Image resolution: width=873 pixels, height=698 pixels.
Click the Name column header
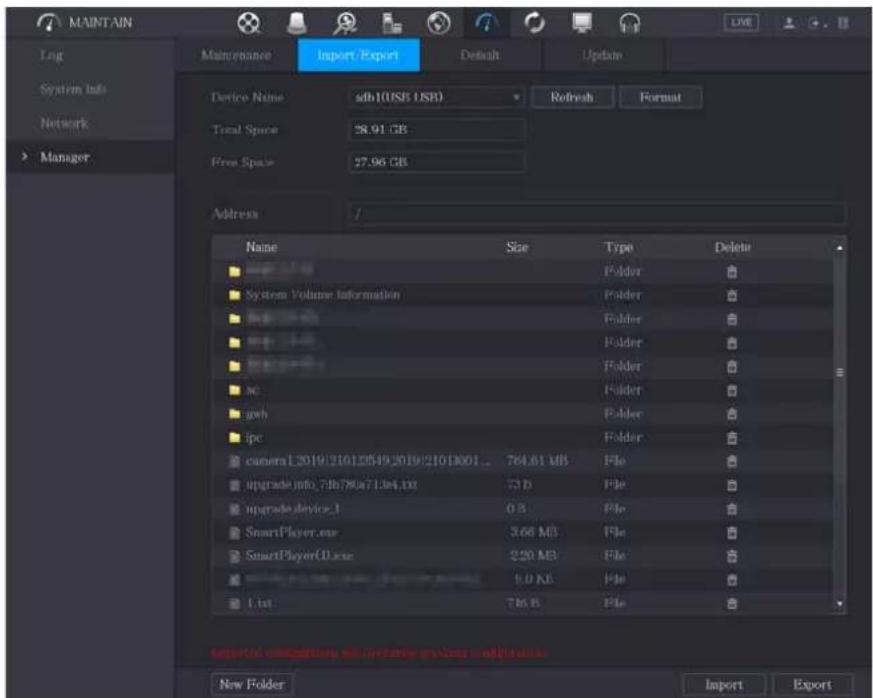262,247
